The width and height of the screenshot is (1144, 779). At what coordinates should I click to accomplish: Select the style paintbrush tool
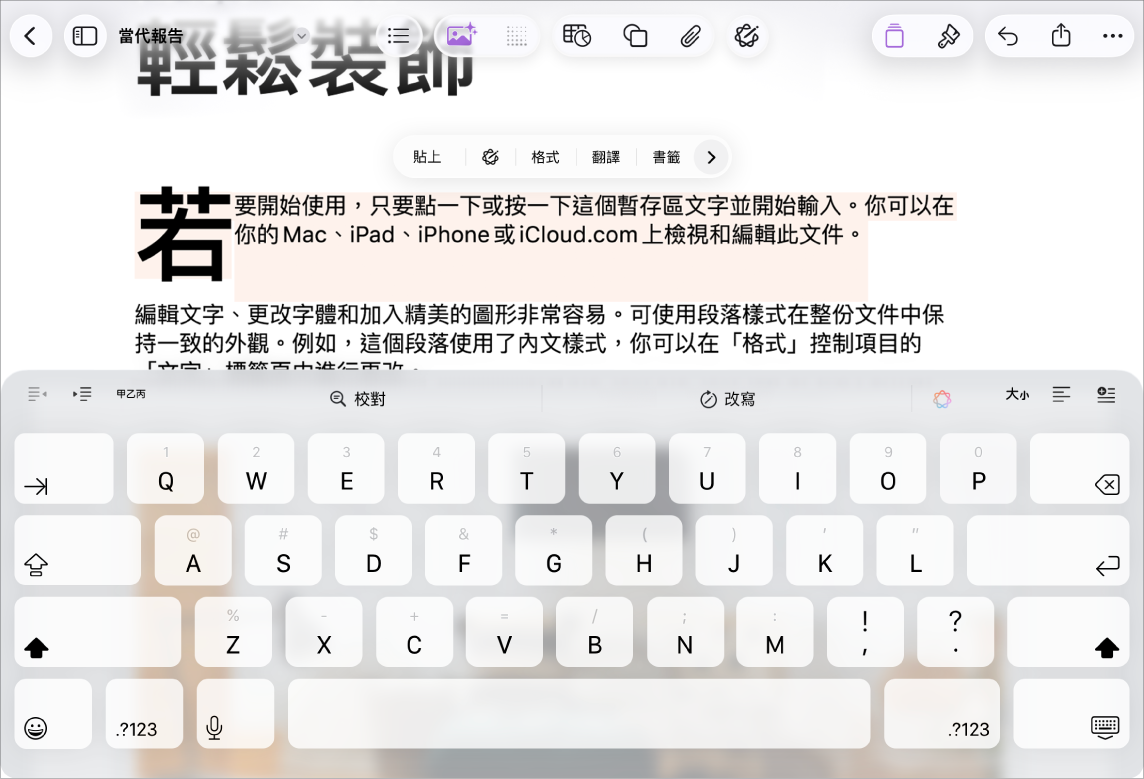[948, 36]
